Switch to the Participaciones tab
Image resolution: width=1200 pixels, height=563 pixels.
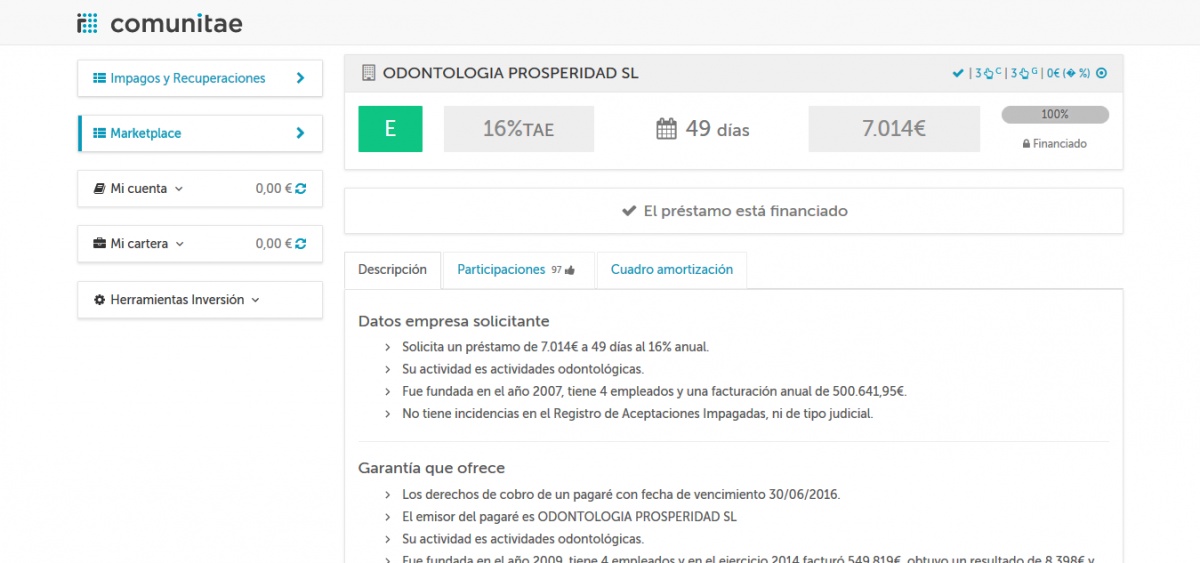pyautogui.click(x=517, y=270)
